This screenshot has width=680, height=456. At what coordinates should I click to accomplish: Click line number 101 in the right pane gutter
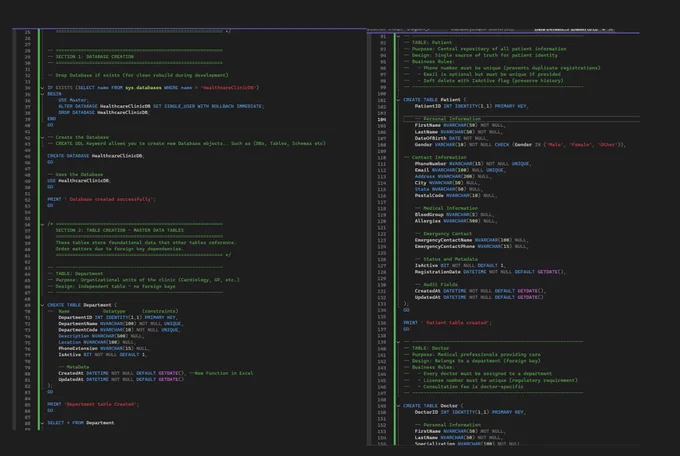(x=382, y=100)
